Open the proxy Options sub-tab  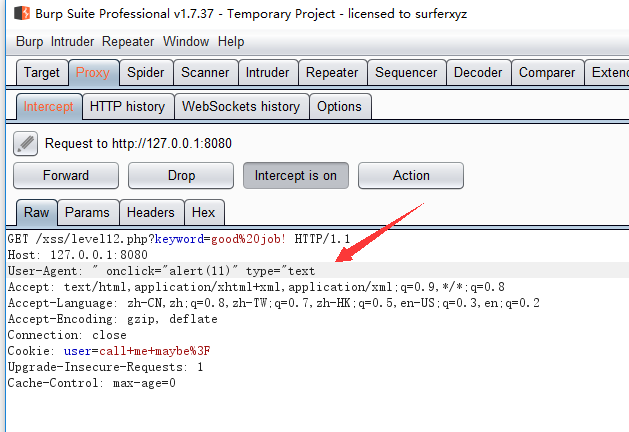tap(339, 107)
